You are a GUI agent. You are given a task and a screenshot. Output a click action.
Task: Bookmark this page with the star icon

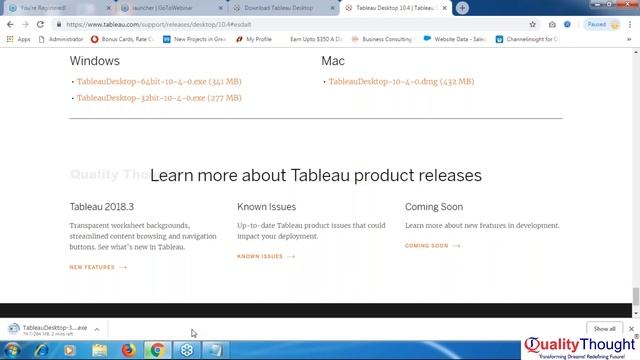click(533, 24)
